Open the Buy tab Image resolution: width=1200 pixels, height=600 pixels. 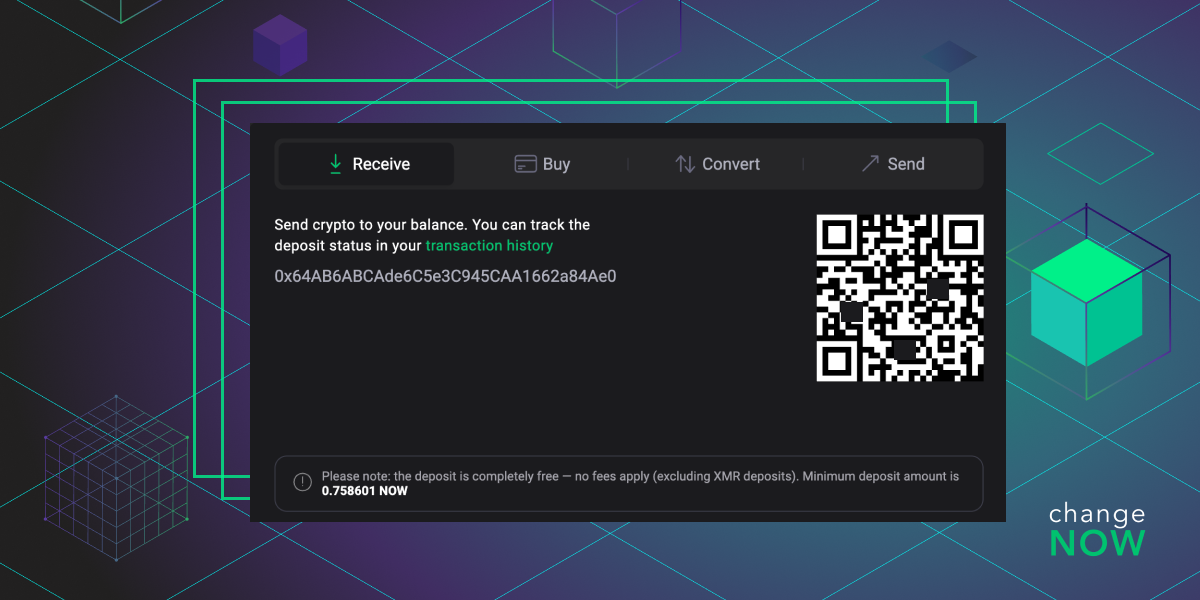point(542,164)
